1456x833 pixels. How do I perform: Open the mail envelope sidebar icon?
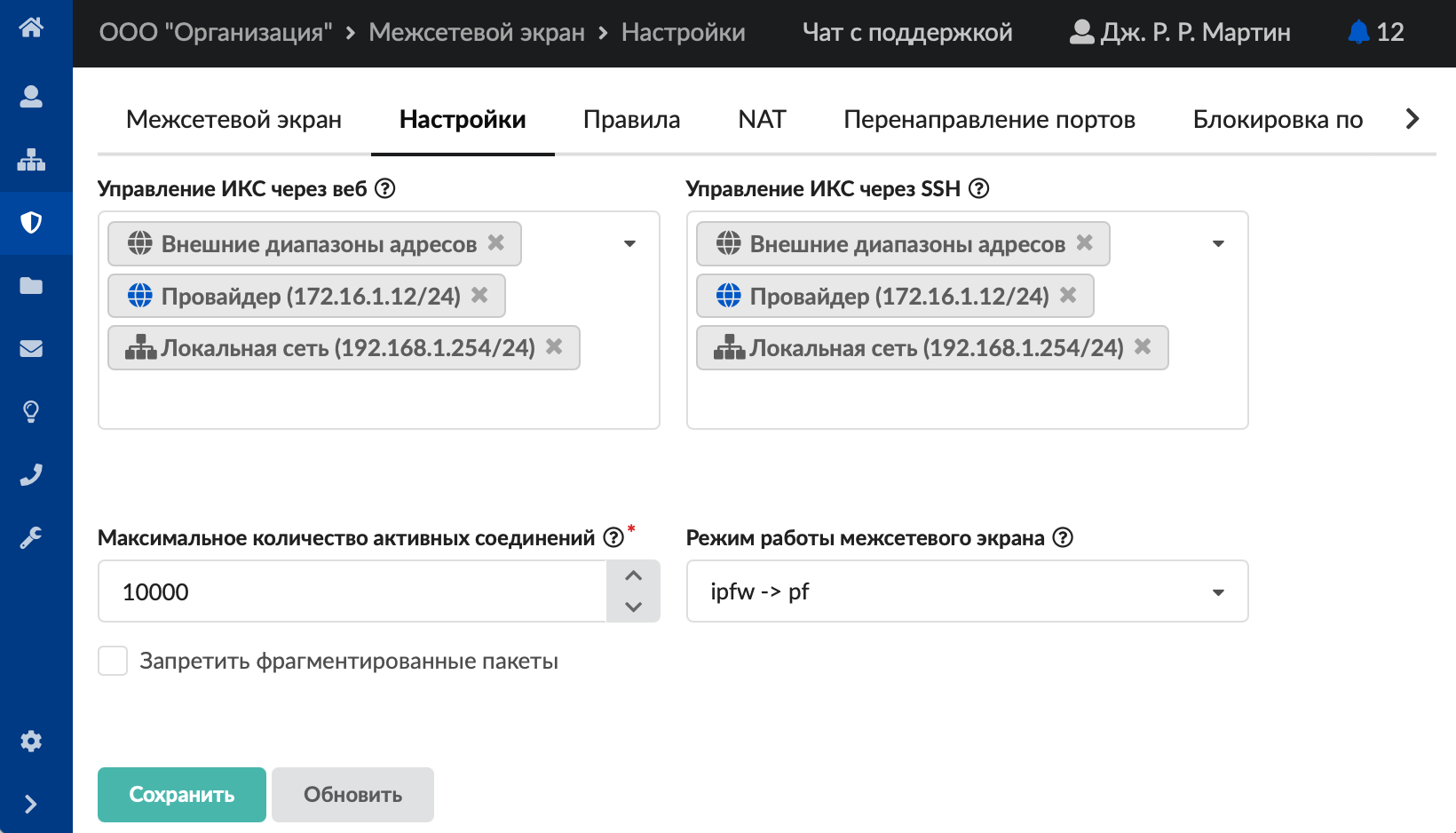(x=31, y=348)
